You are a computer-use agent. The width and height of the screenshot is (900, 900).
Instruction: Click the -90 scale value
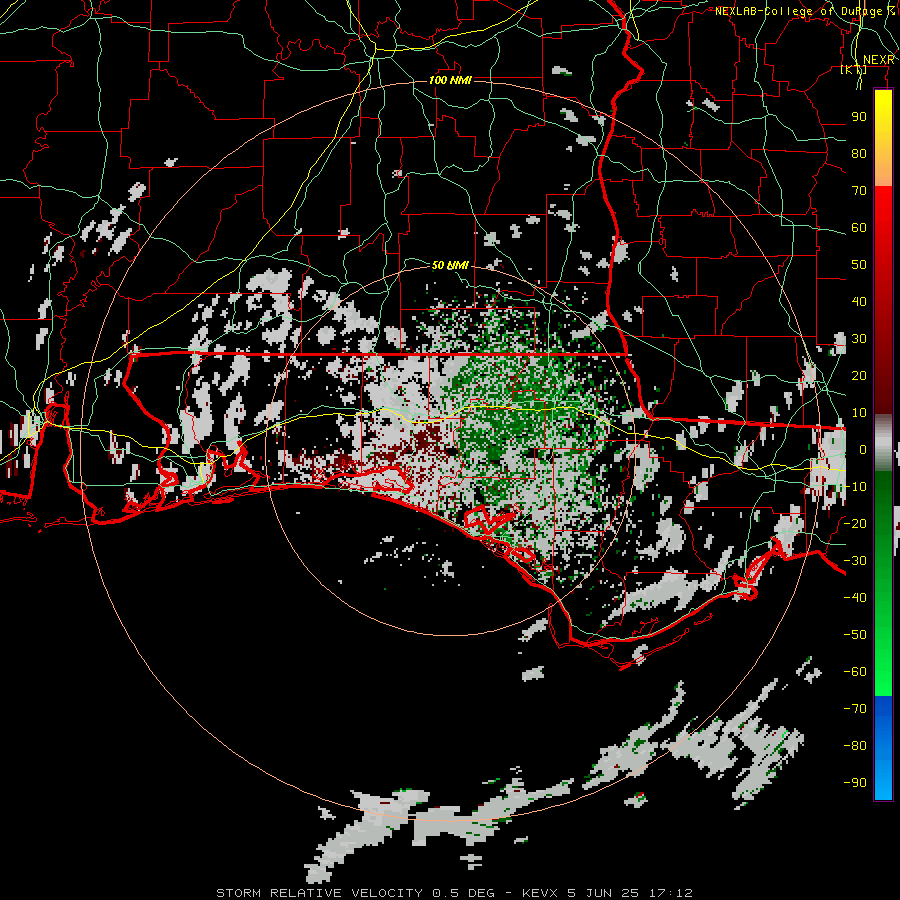click(855, 783)
